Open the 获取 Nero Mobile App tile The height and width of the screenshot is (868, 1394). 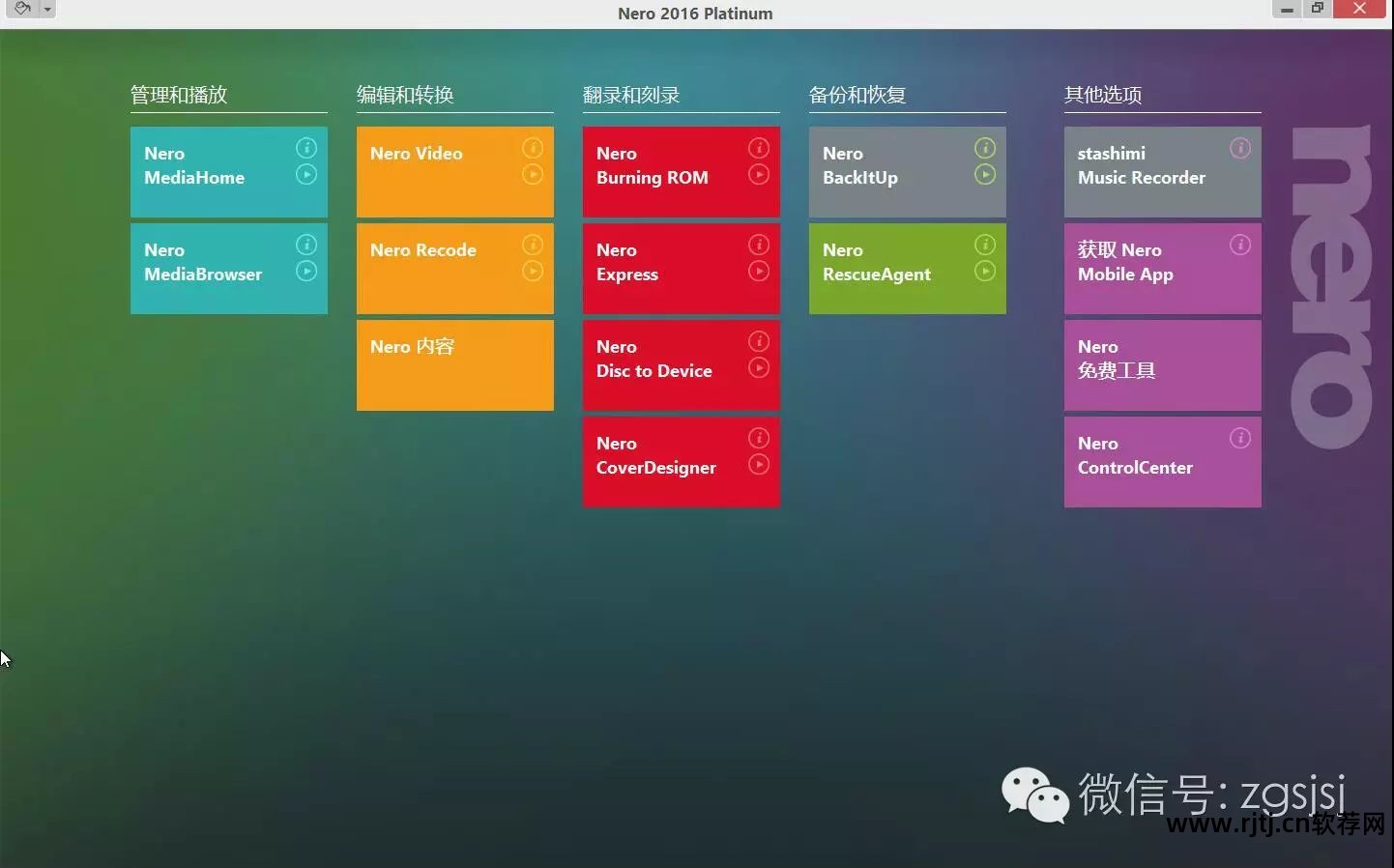[1163, 269]
